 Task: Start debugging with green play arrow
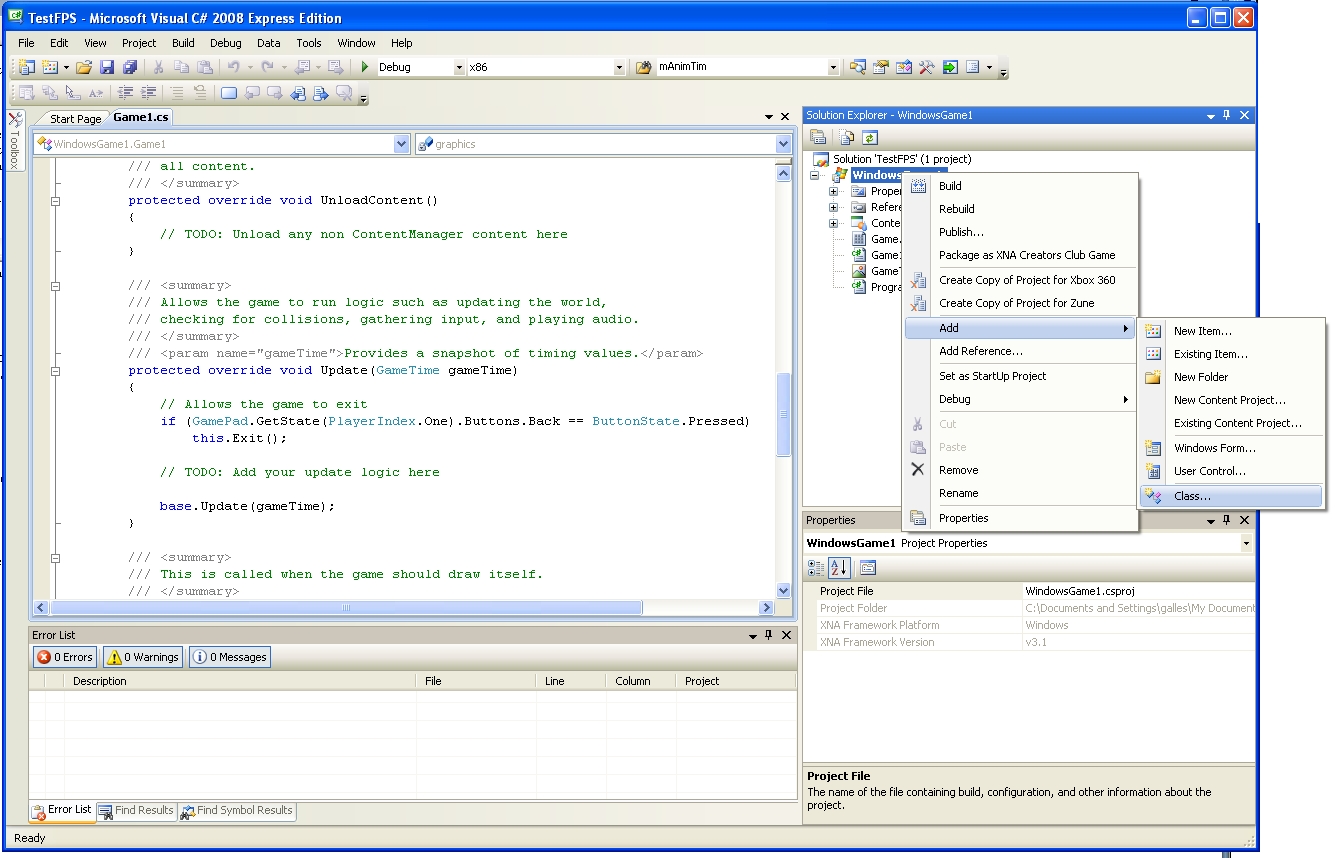365,67
